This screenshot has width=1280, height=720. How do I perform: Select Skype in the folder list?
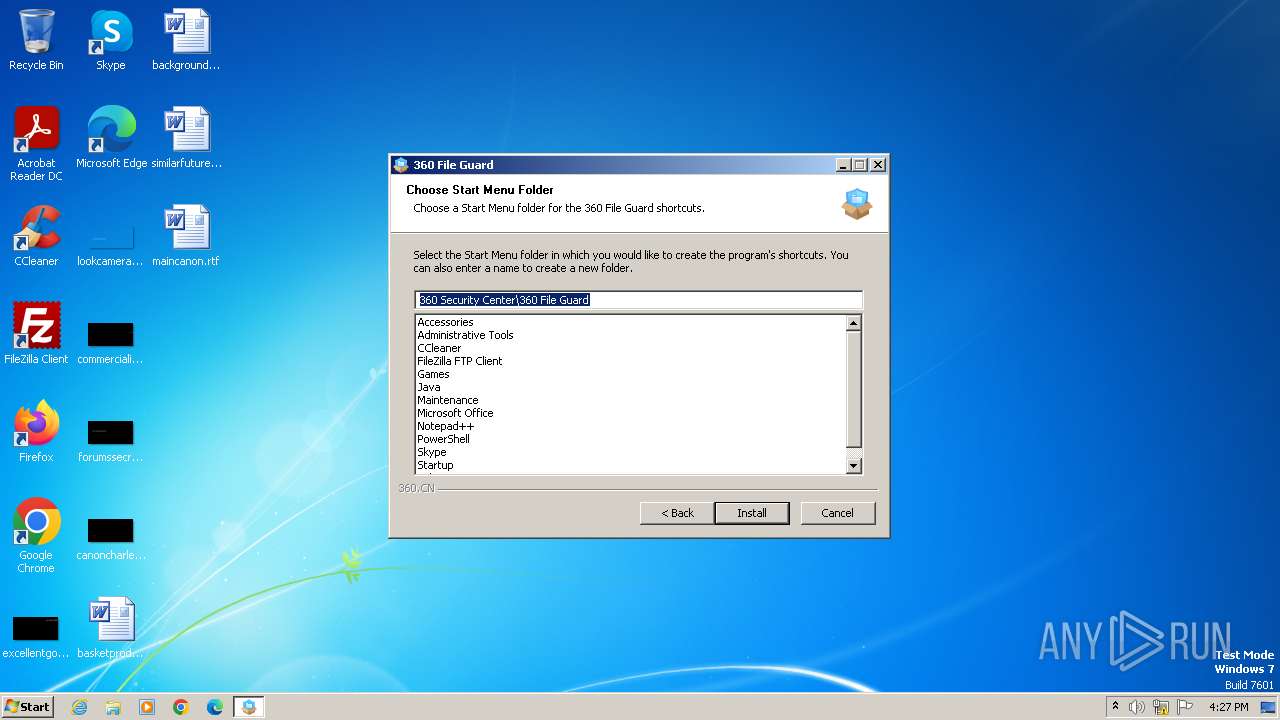coord(432,452)
